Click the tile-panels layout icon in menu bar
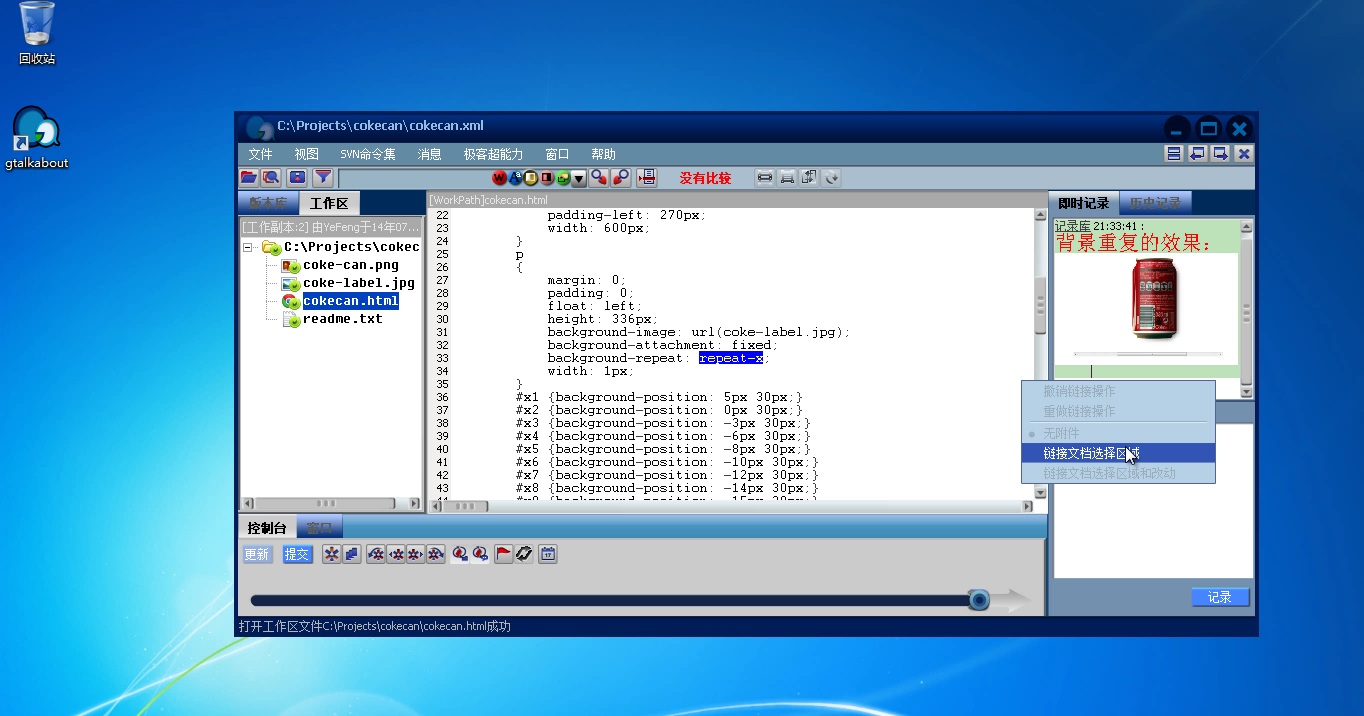 (1175, 154)
